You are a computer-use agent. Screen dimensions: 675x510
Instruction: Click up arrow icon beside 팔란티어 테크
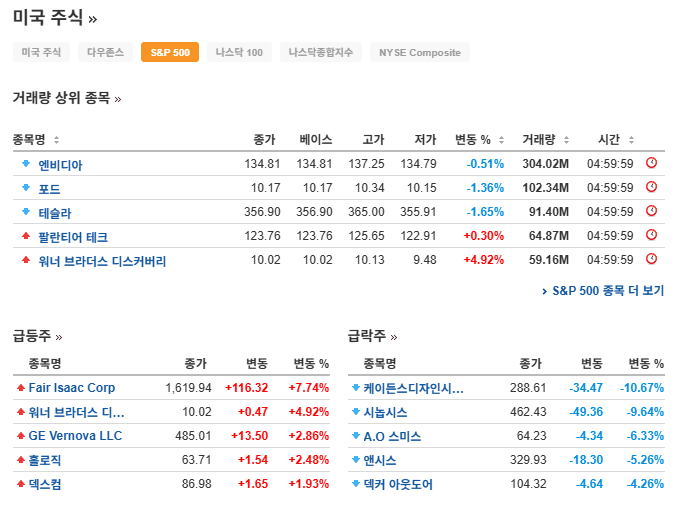click(x=26, y=235)
